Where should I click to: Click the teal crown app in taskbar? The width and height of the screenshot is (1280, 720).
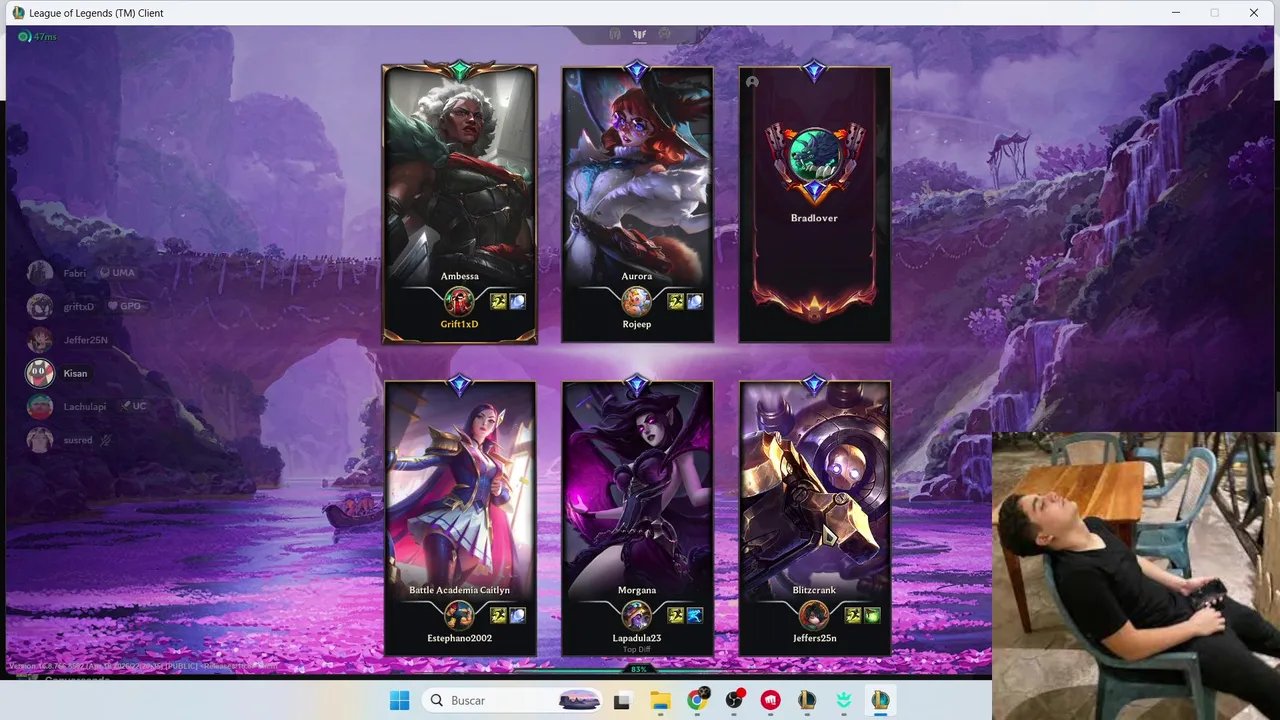point(844,701)
